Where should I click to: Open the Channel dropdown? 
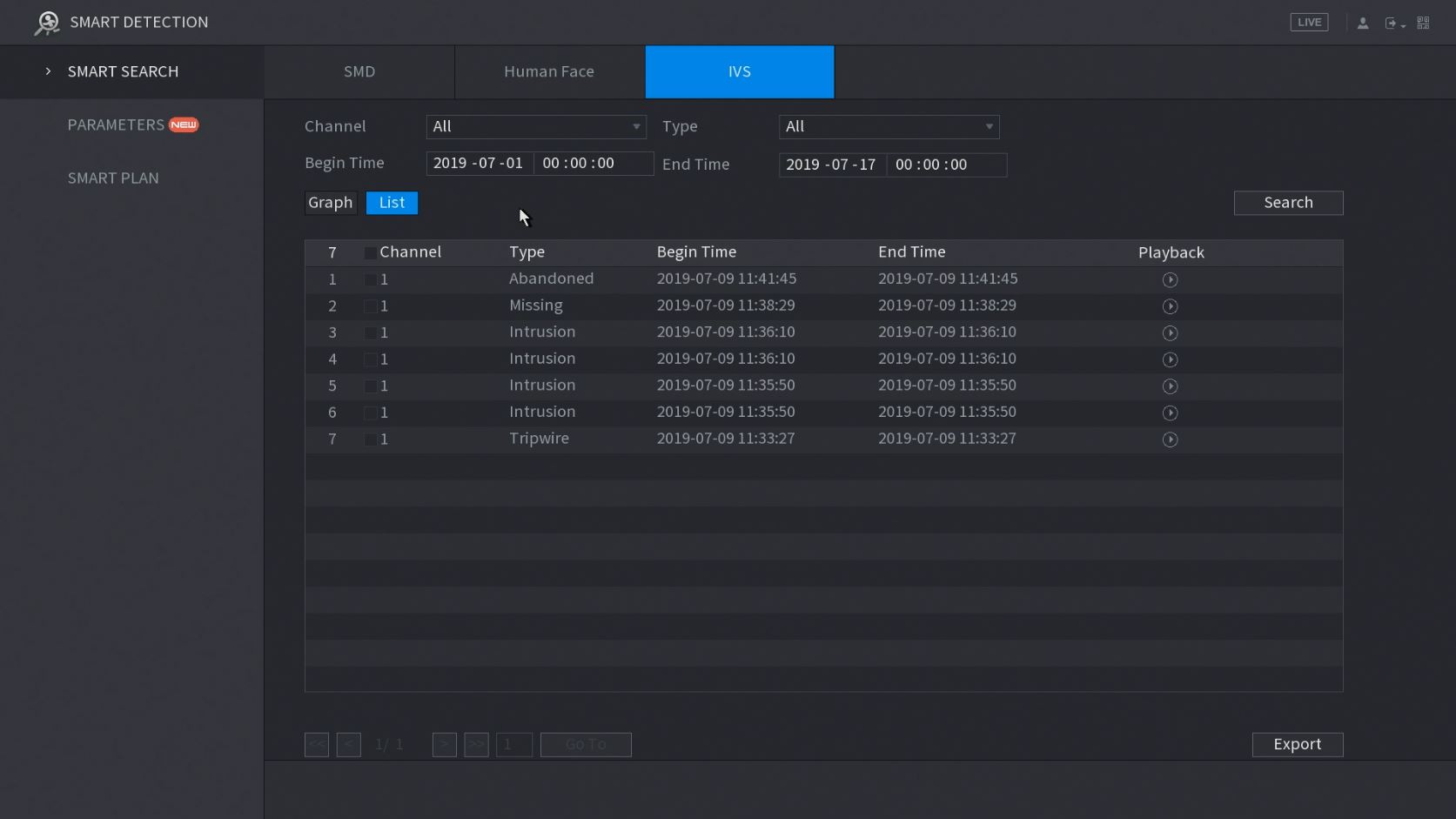click(535, 127)
